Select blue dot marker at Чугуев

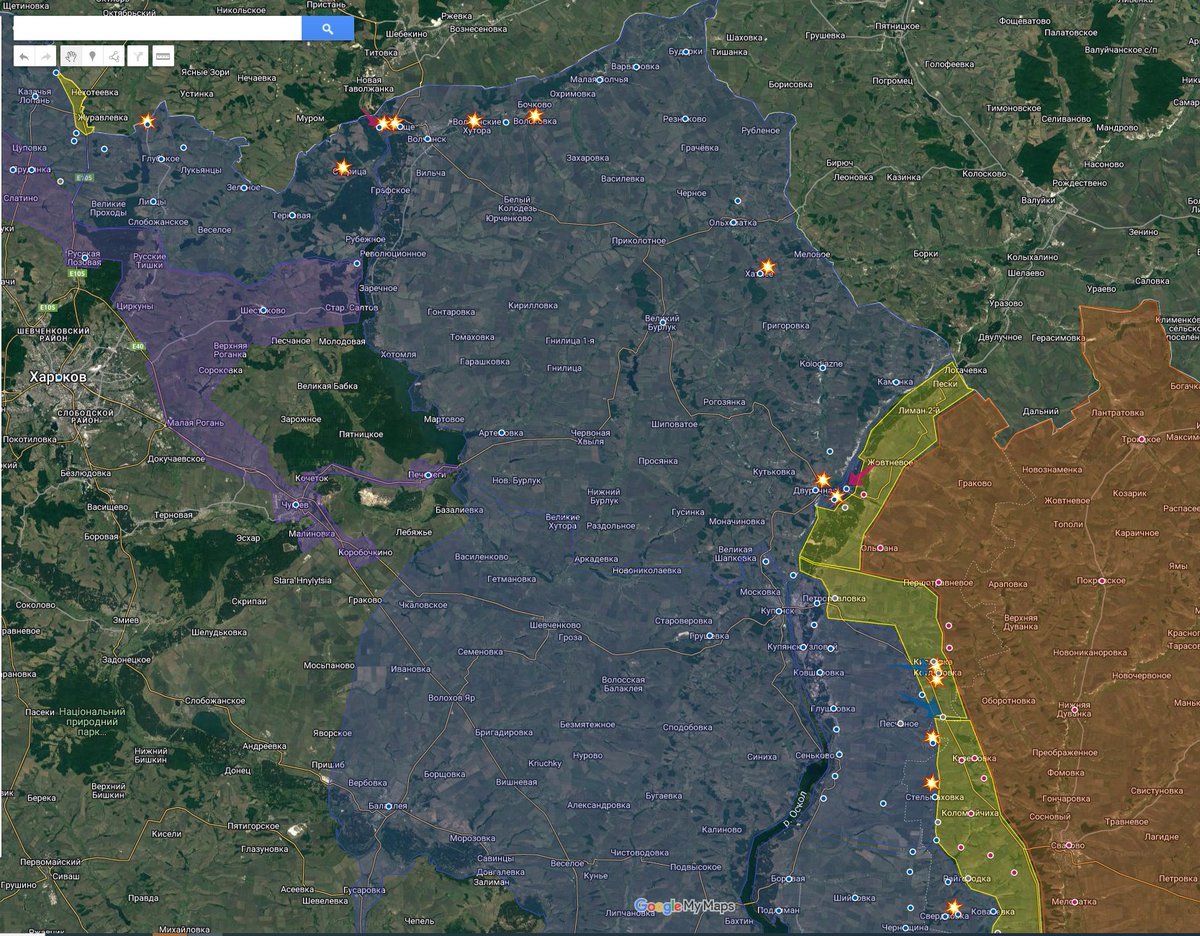pyautogui.click(x=296, y=505)
